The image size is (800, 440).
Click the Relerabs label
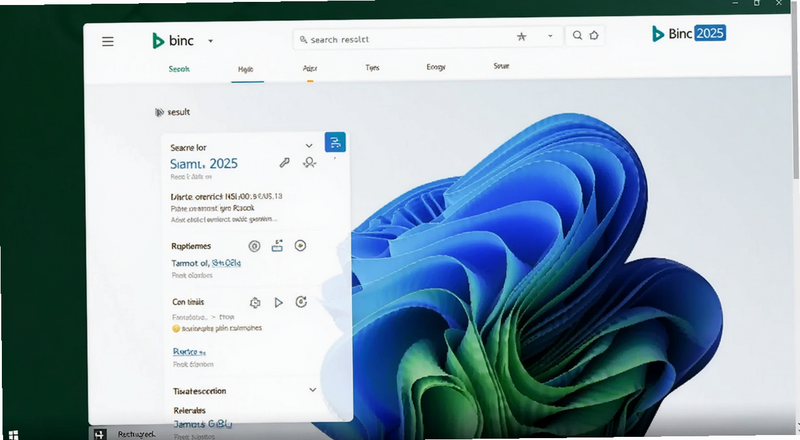(x=189, y=410)
